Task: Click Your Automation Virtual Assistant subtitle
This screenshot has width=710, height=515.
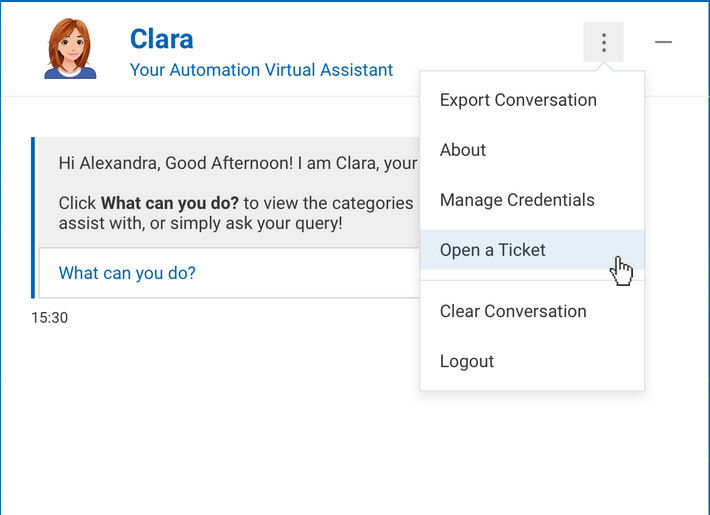Action: tap(261, 71)
